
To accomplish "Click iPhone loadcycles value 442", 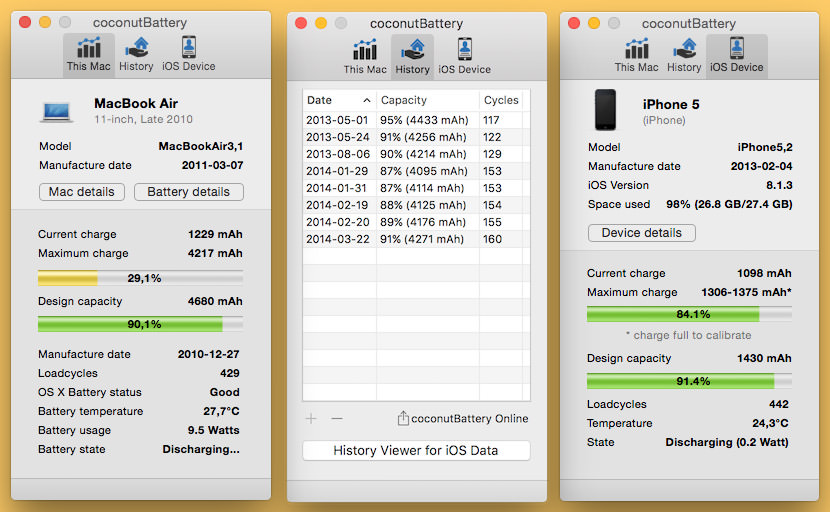I will tap(779, 405).
